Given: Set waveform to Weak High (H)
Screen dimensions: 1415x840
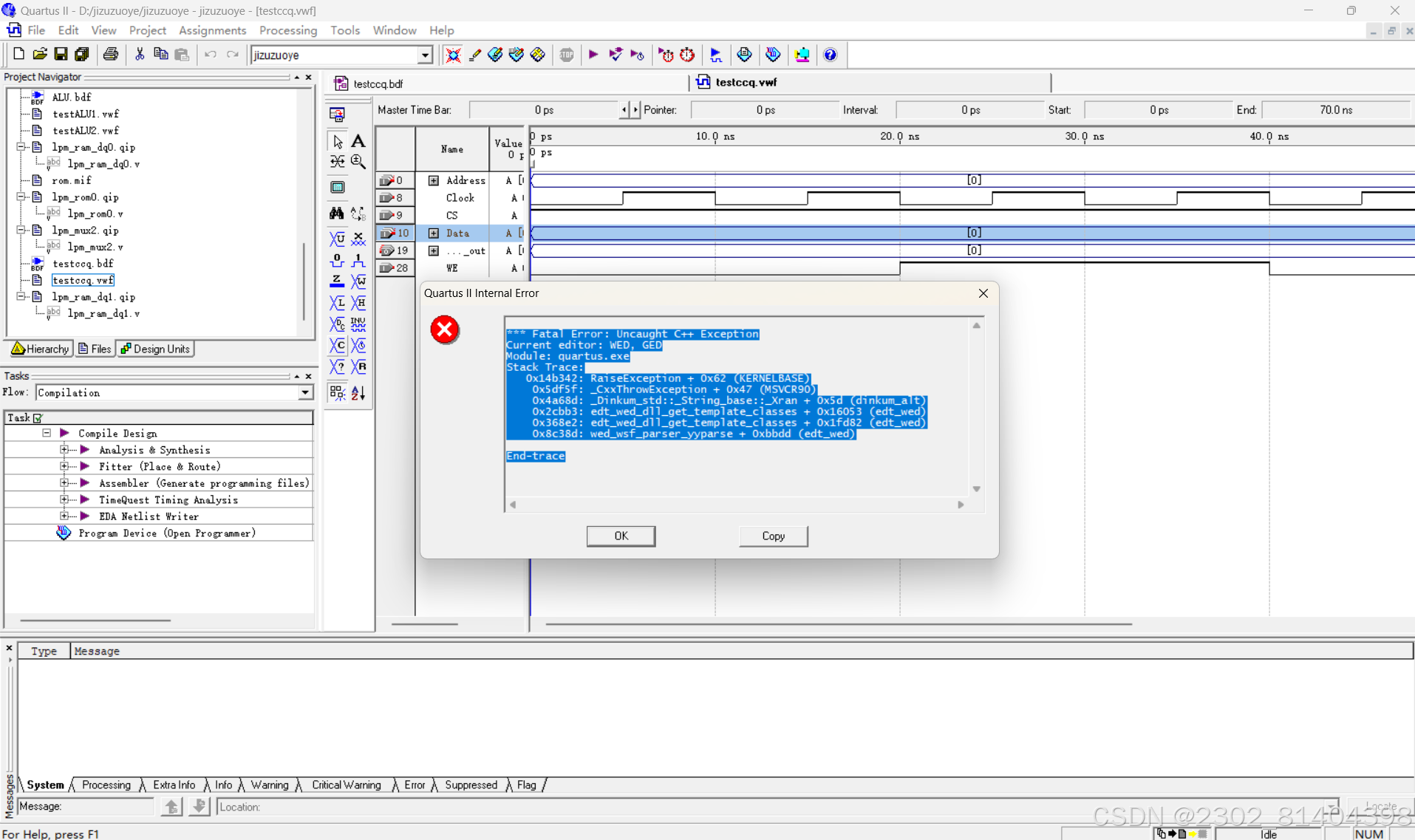Looking at the screenshot, I should coord(358,303).
